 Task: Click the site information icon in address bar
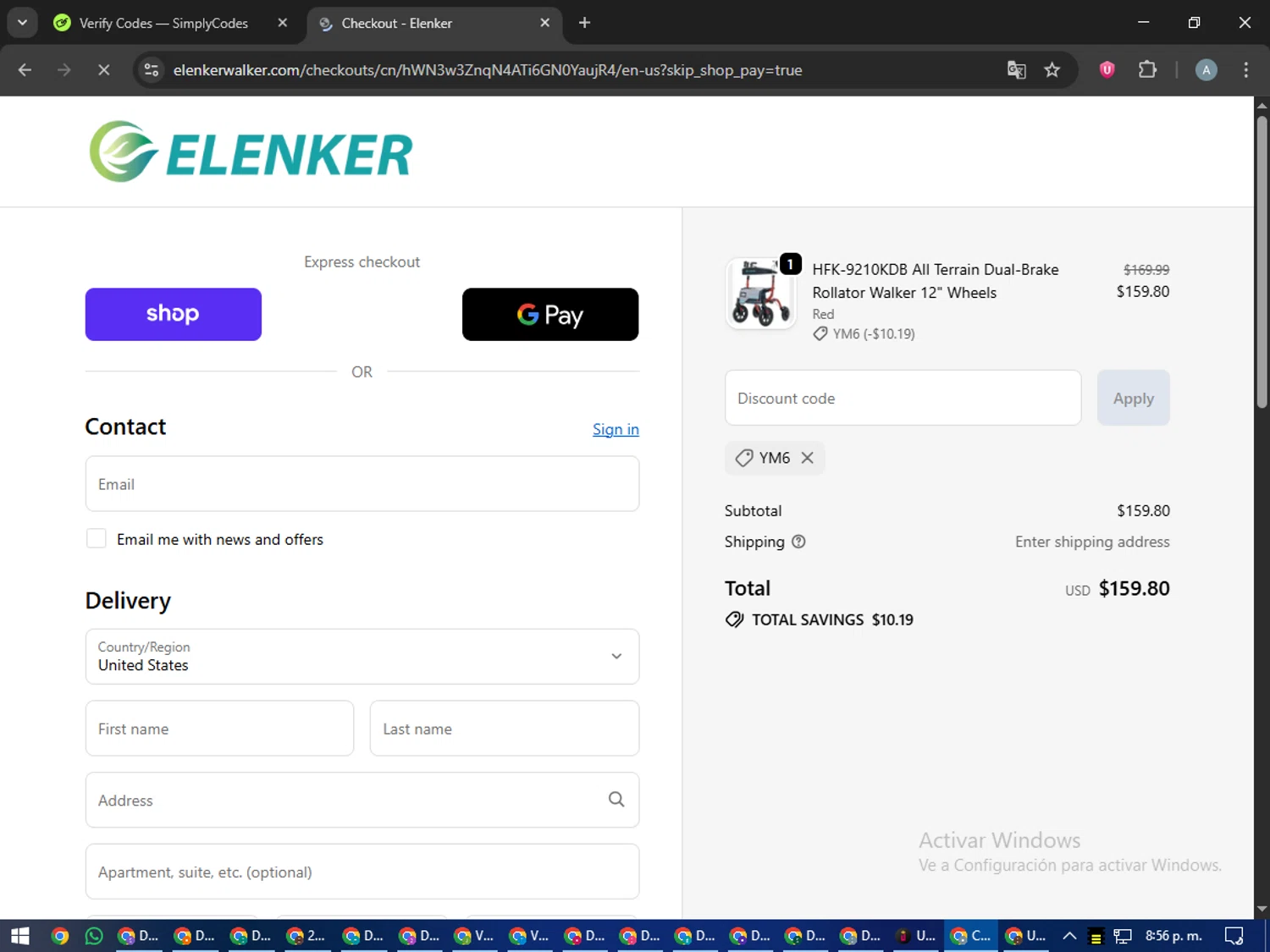pos(152,70)
